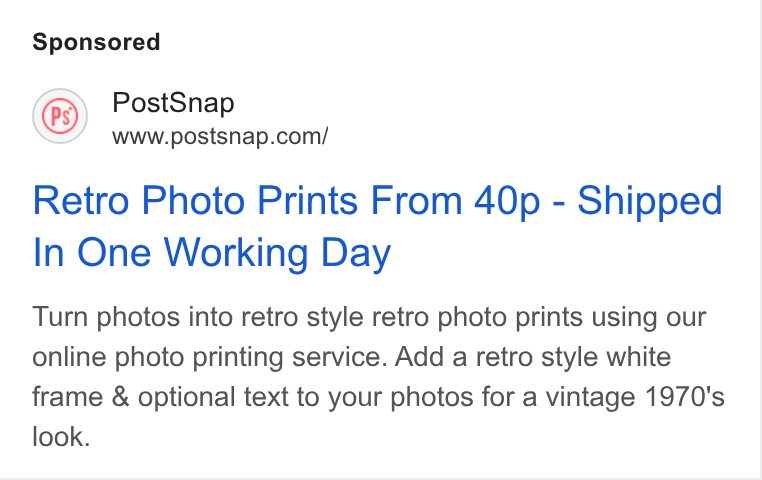This screenshot has height=480, width=762.
Task: Click the Add a retro style white sentence
Action: [533, 357]
